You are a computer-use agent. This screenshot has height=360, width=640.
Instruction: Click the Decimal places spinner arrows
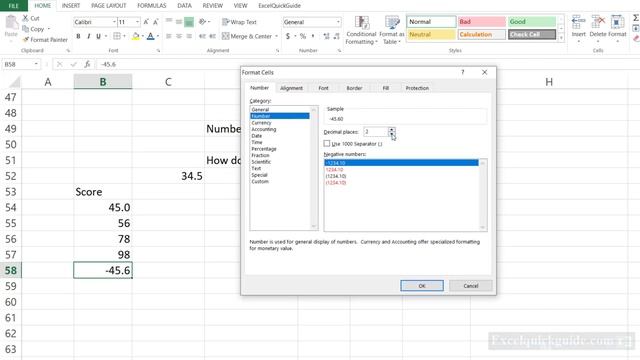coord(391,132)
